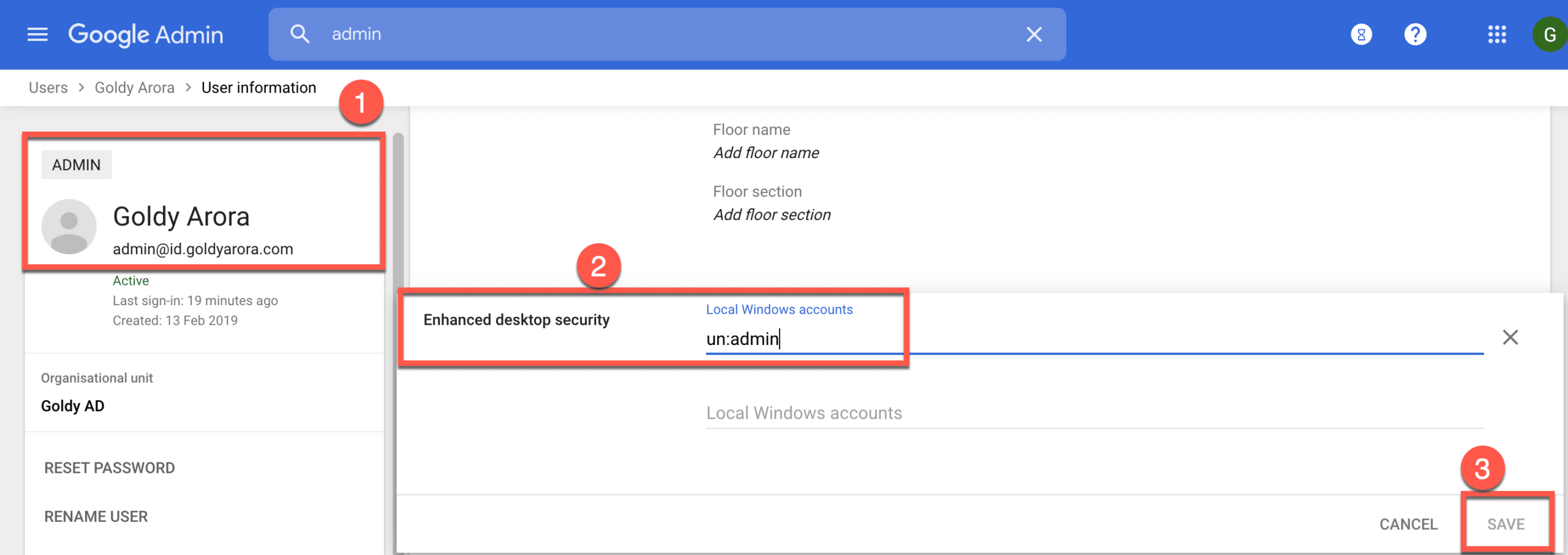Click Goldy Arora's profile photo placeholder
The width and height of the screenshot is (1568, 555).
click(x=69, y=226)
